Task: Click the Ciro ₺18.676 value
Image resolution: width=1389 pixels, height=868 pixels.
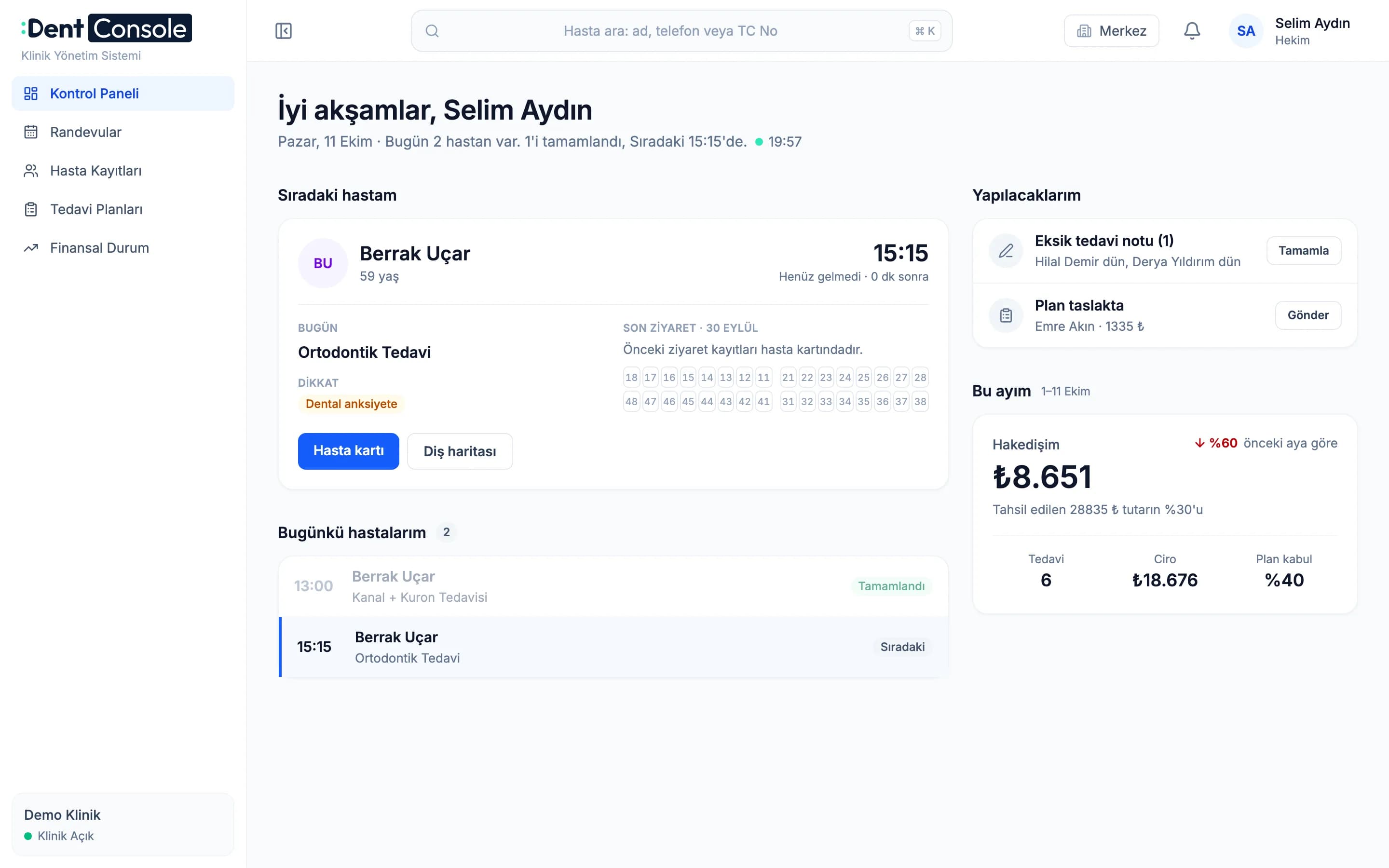Action: coord(1165,581)
